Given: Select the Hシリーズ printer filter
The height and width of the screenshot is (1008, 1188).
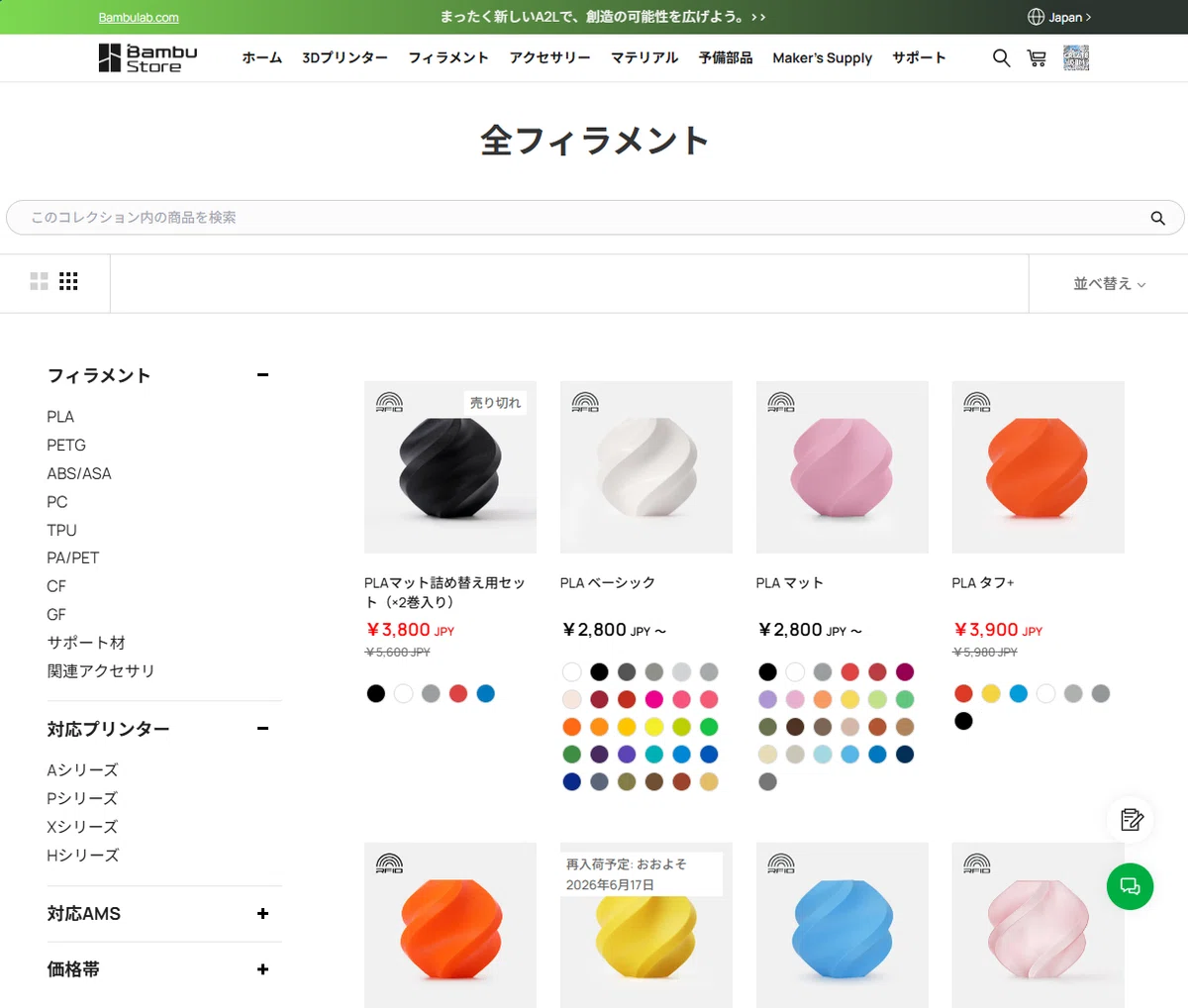Looking at the screenshot, I should click(83, 856).
